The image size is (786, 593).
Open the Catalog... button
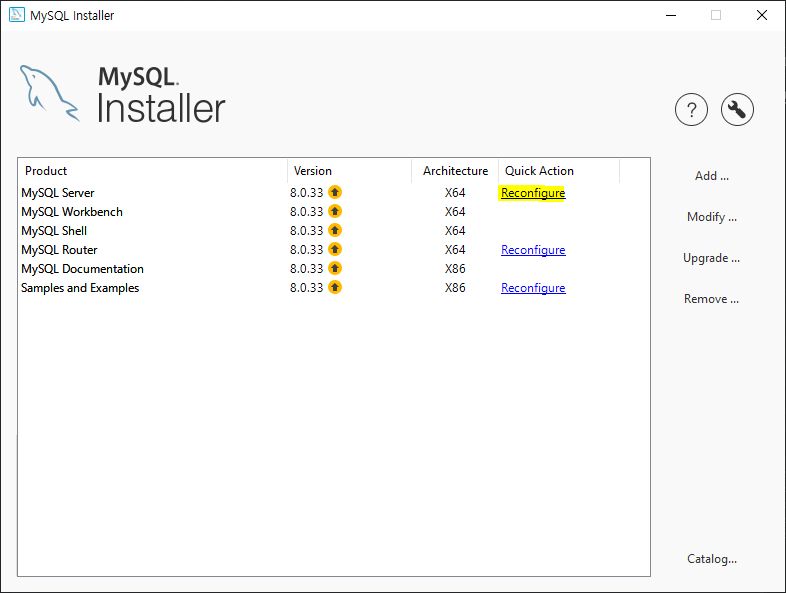point(711,559)
